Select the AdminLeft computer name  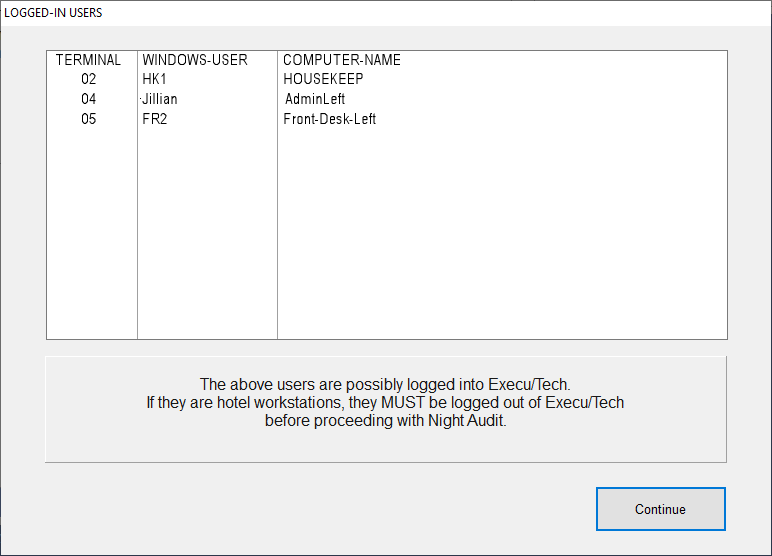pos(315,99)
